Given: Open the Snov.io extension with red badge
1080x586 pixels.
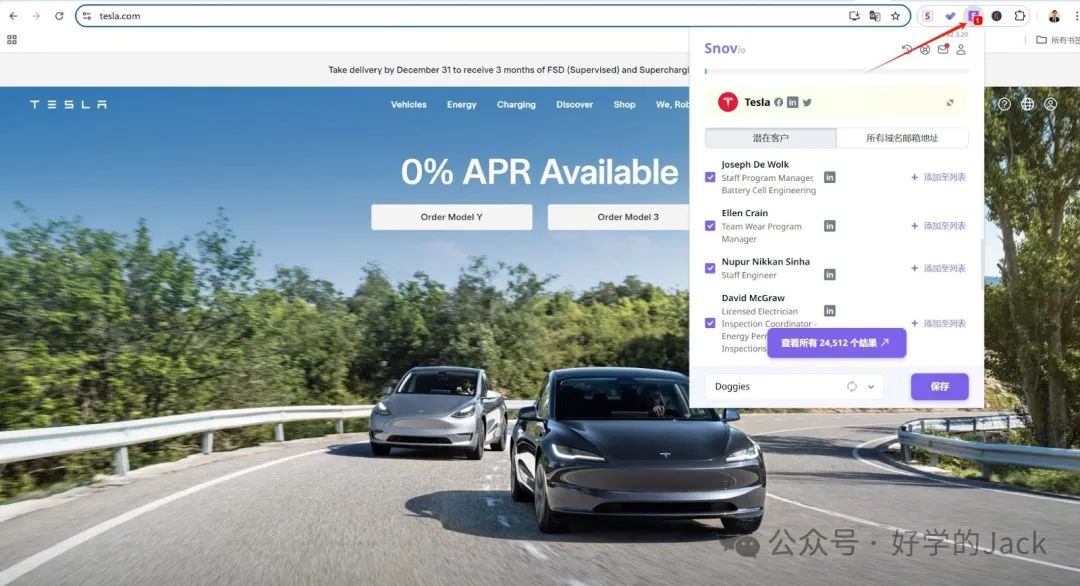Looking at the screenshot, I should (x=974, y=16).
